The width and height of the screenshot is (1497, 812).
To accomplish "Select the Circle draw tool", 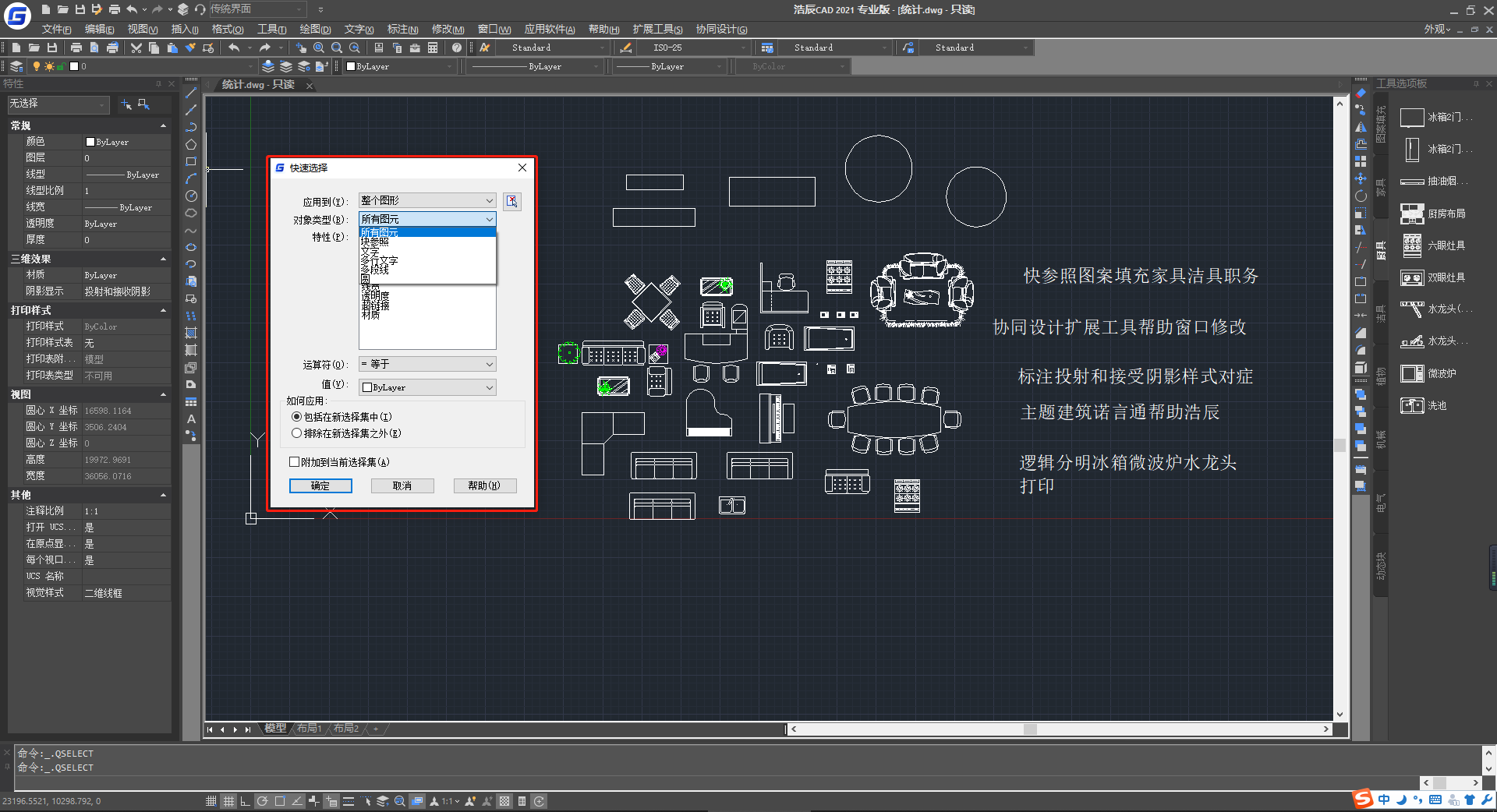I will [x=191, y=196].
